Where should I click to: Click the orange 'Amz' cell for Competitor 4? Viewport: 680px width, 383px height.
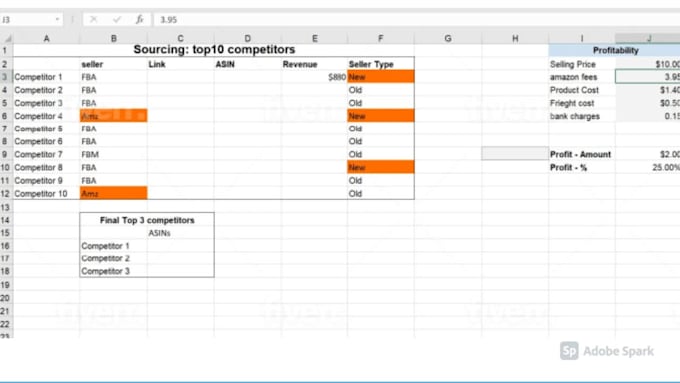tap(114, 116)
